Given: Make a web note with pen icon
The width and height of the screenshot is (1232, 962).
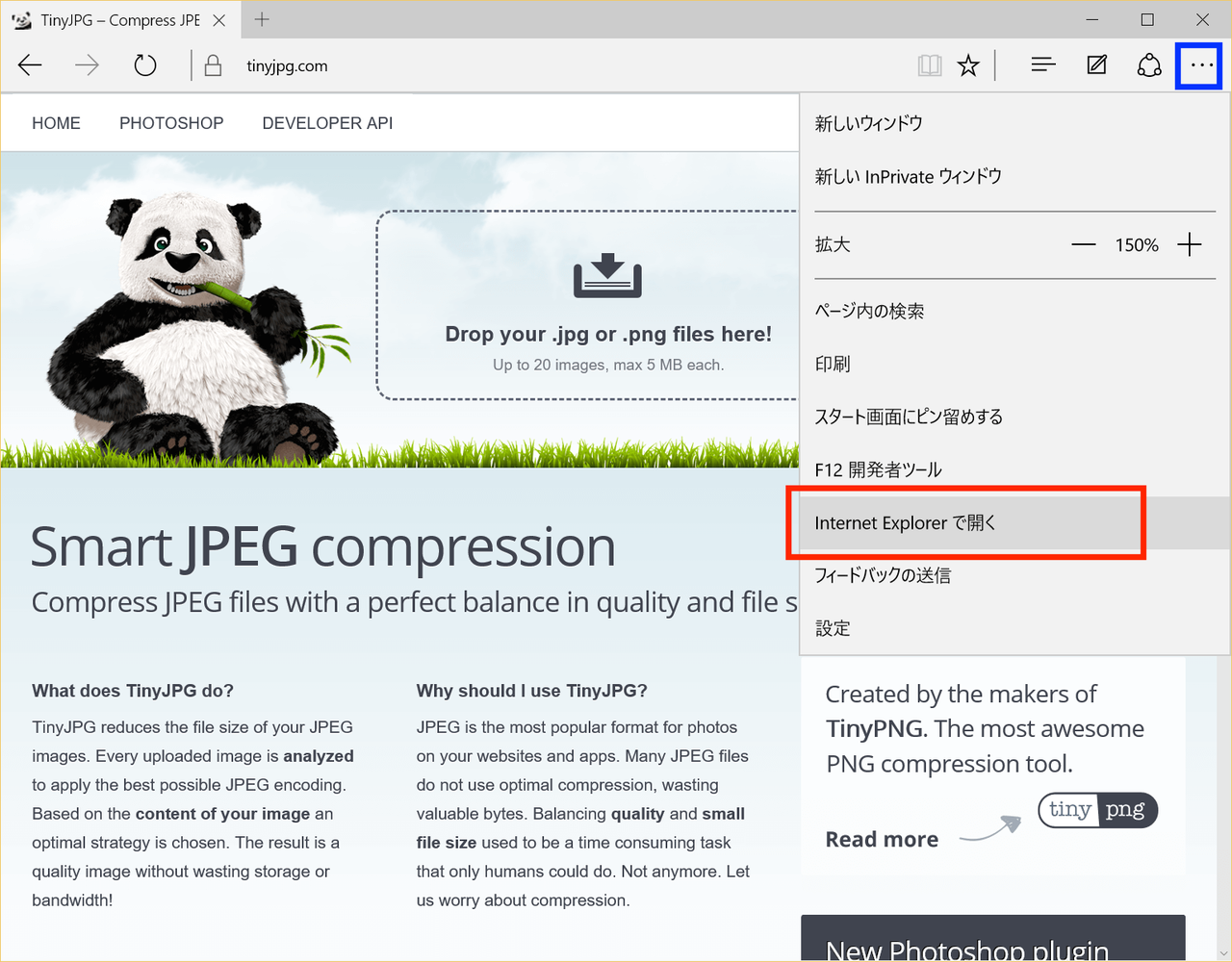Looking at the screenshot, I should [1096, 65].
